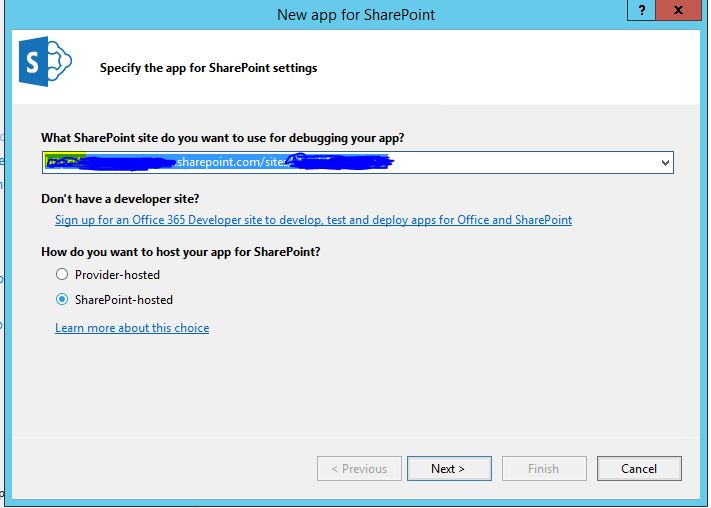The width and height of the screenshot is (711, 508).
Task: Open the Office 365 Developer site sign-up link
Action: coord(313,220)
